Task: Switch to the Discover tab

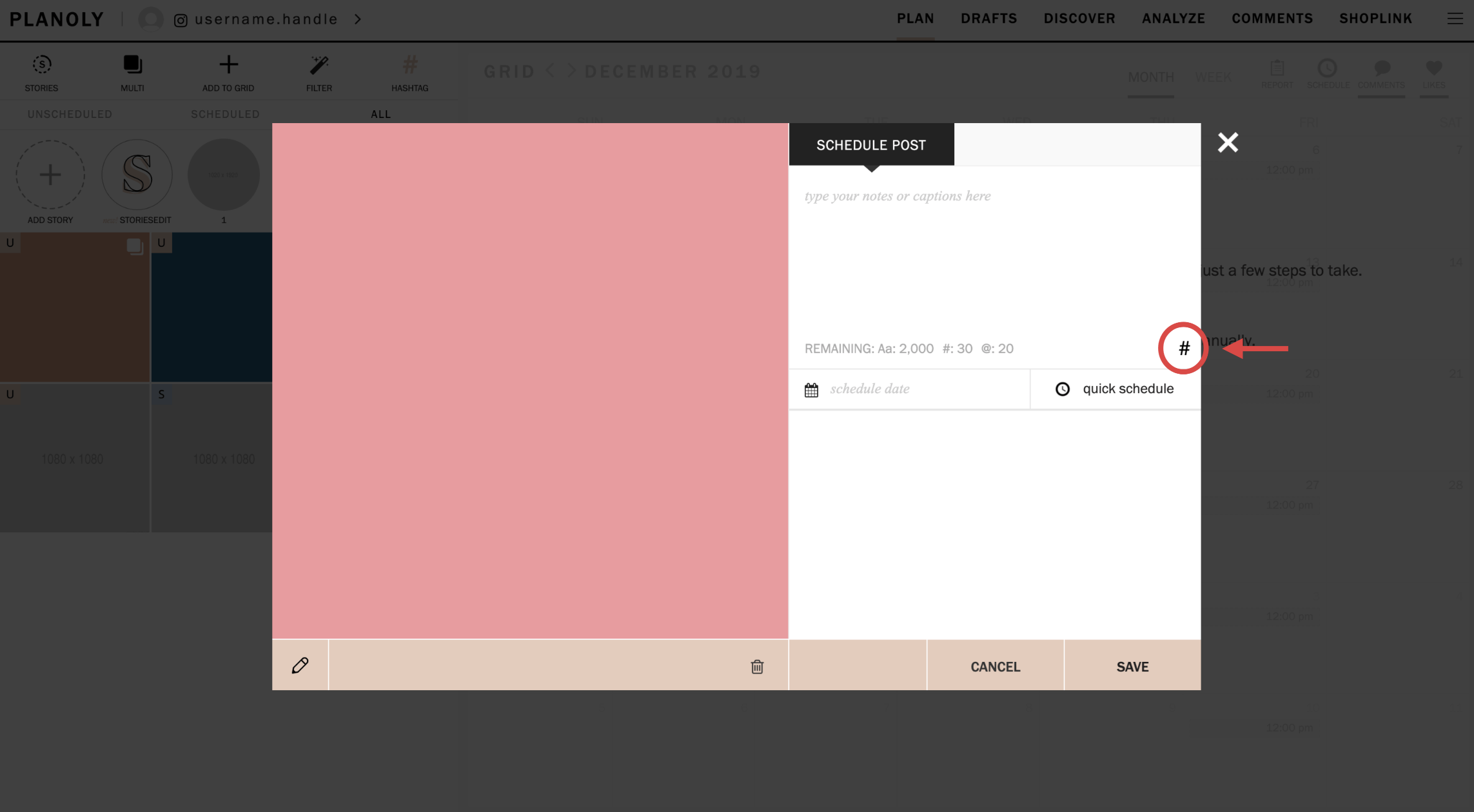Action: pyautogui.click(x=1079, y=19)
